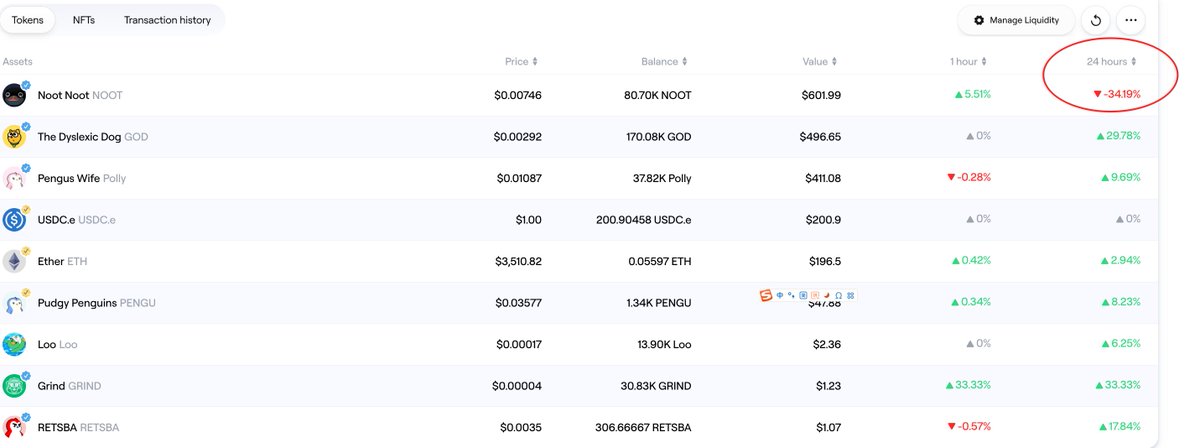Image resolution: width=1200 pixels, height=448 pixels.
Task: Click the Pudgy Penguins token logo
Action: pos(14,303)
